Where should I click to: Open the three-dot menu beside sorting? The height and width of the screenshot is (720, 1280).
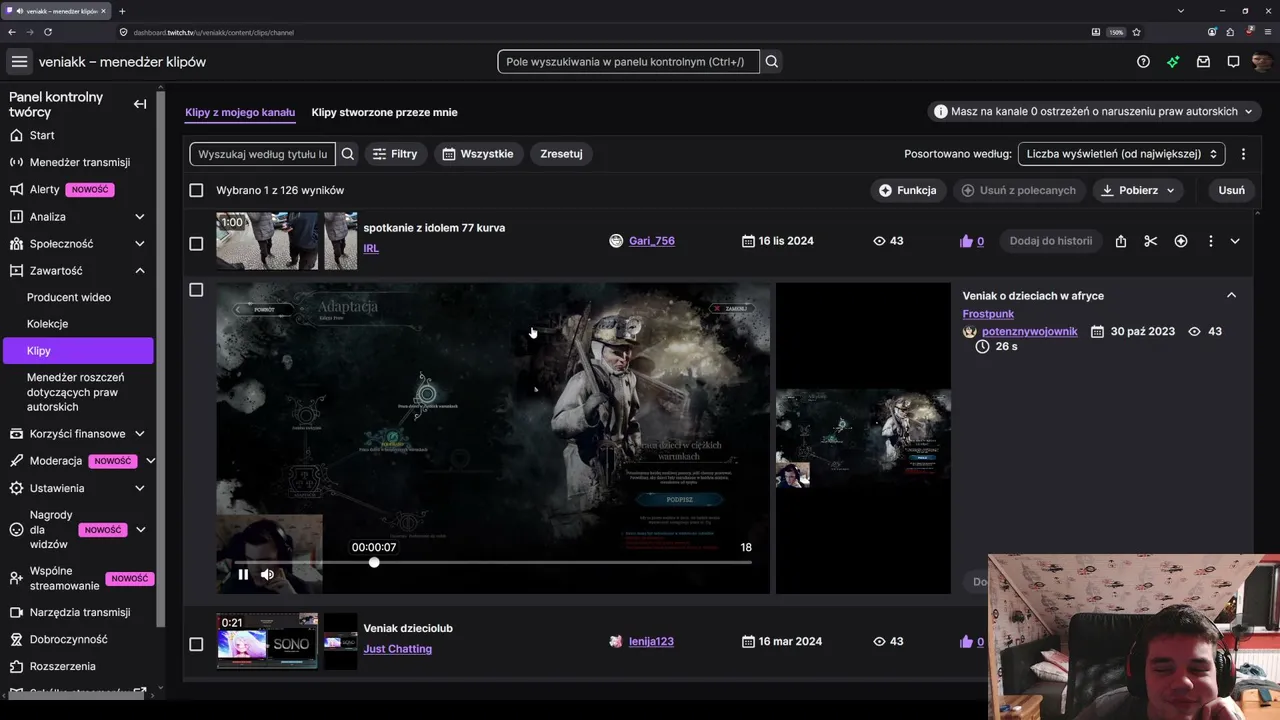(1243, 154)
